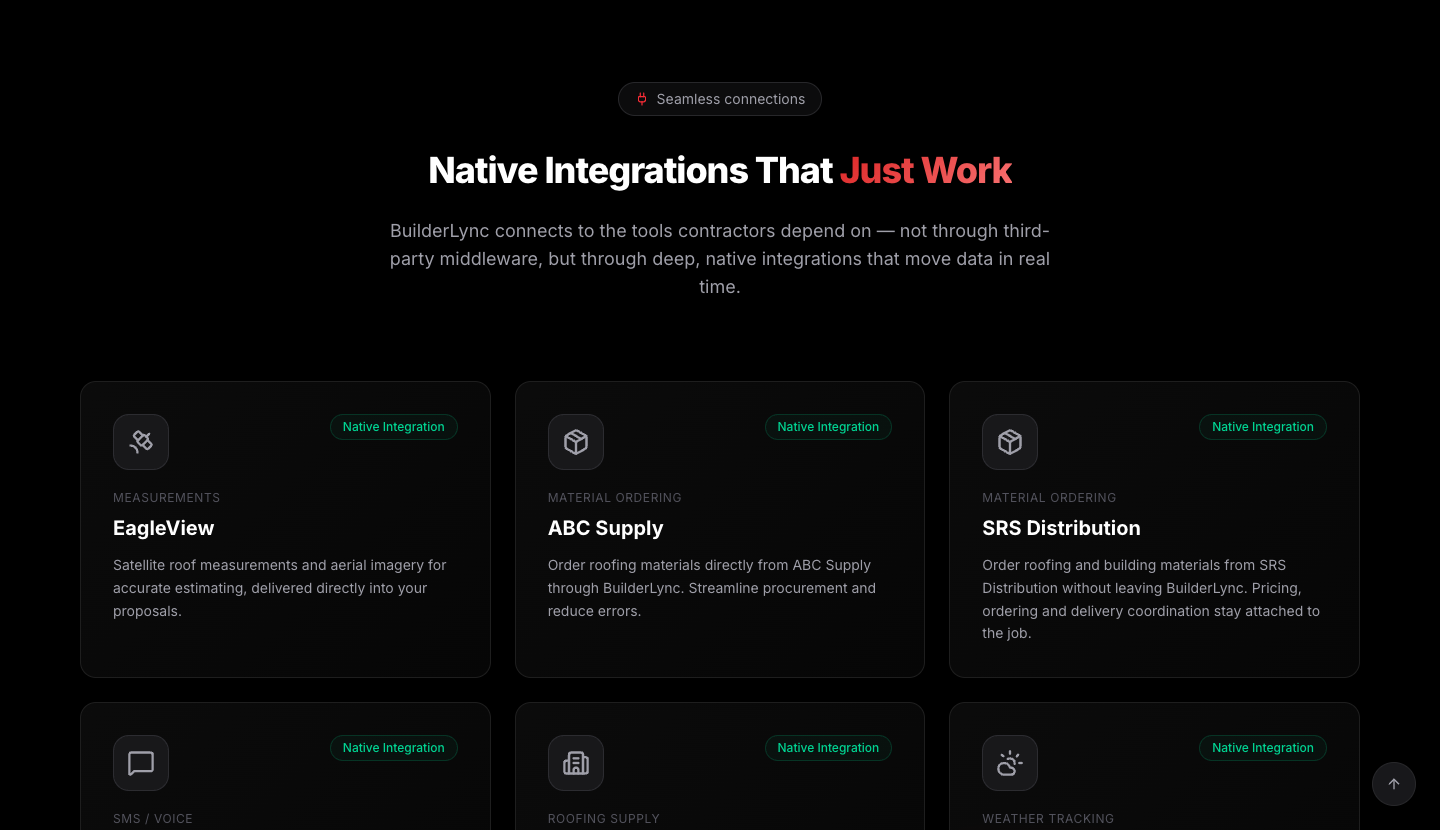
Task: Click the description starting "Order roofing materials directly"
Action: tap(711, 588)
